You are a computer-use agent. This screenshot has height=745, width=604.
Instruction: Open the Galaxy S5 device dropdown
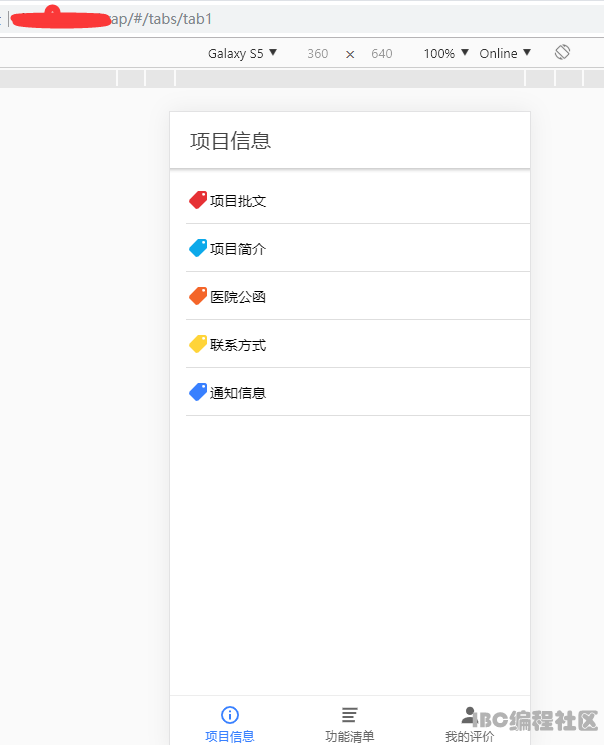[x=242, y=54]
